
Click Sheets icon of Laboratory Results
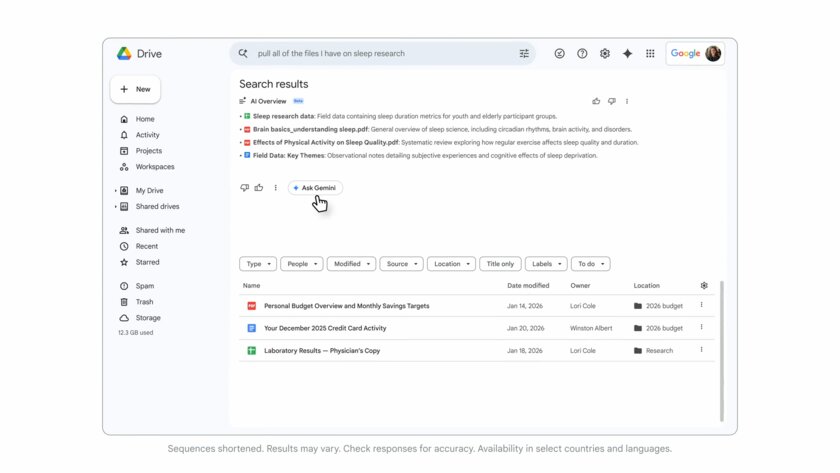(x=251, y=350)
